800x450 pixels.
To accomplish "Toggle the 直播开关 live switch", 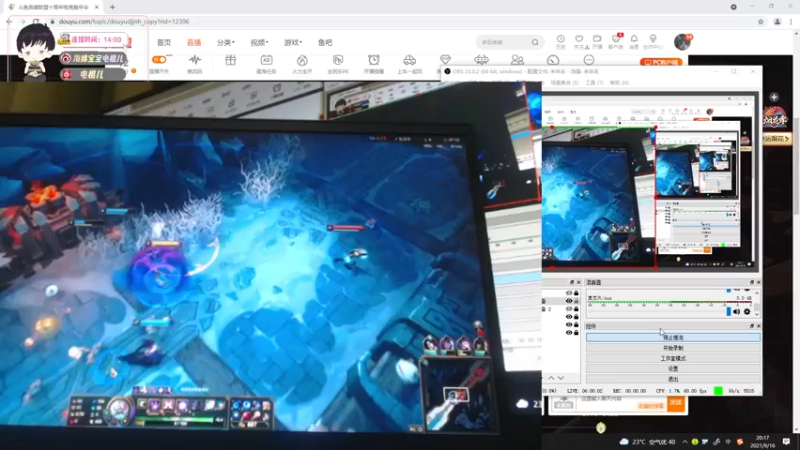I will click(x=159, y=60).
